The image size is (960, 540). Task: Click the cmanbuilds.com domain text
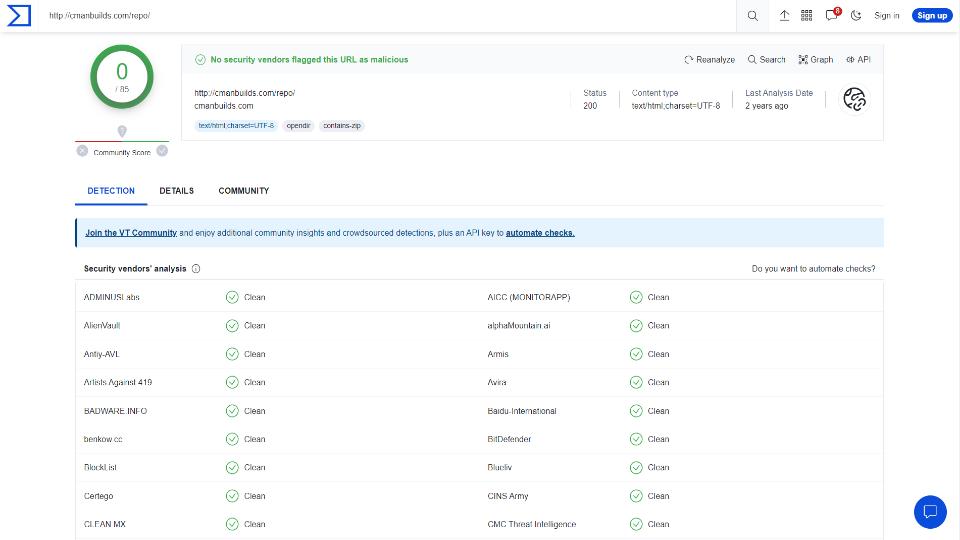click(223, 106)
